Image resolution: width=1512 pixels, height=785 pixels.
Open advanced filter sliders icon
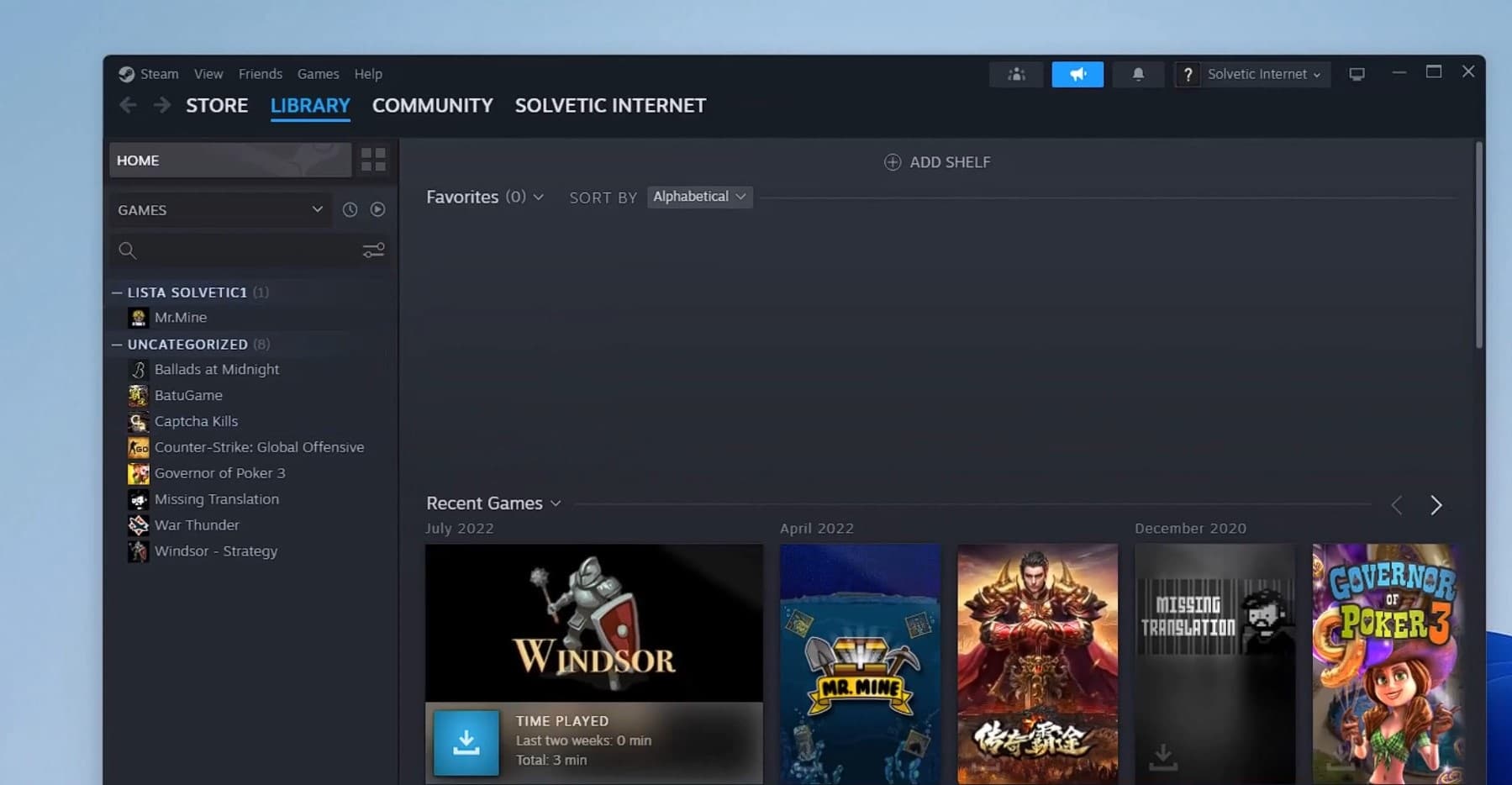373,250
